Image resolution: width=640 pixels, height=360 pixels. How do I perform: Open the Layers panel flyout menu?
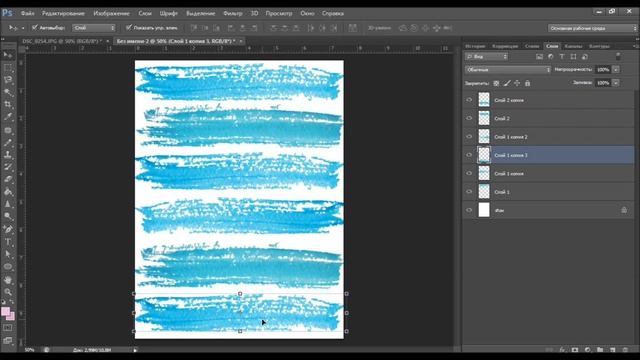point(635,46)
